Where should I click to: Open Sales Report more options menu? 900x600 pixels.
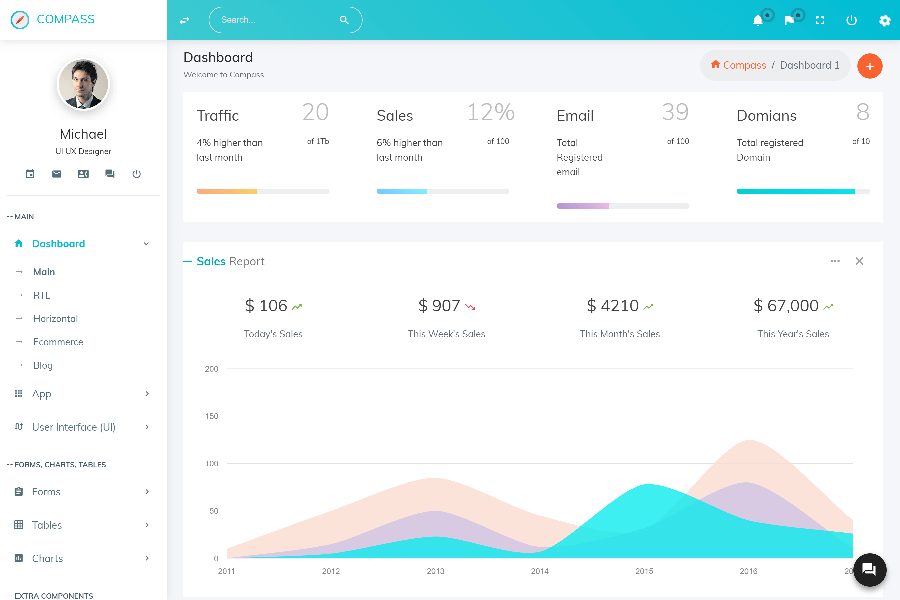coord(835,261)
